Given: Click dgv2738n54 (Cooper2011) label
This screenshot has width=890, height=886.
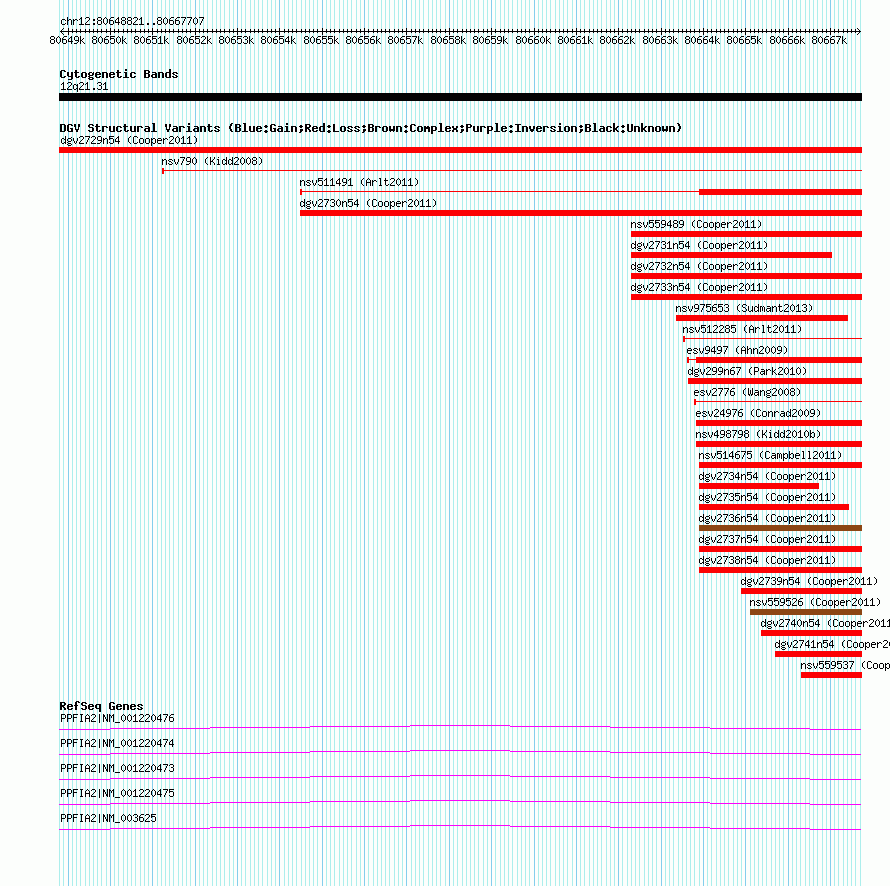Looking at the screenshot, I should coord(767,560).
